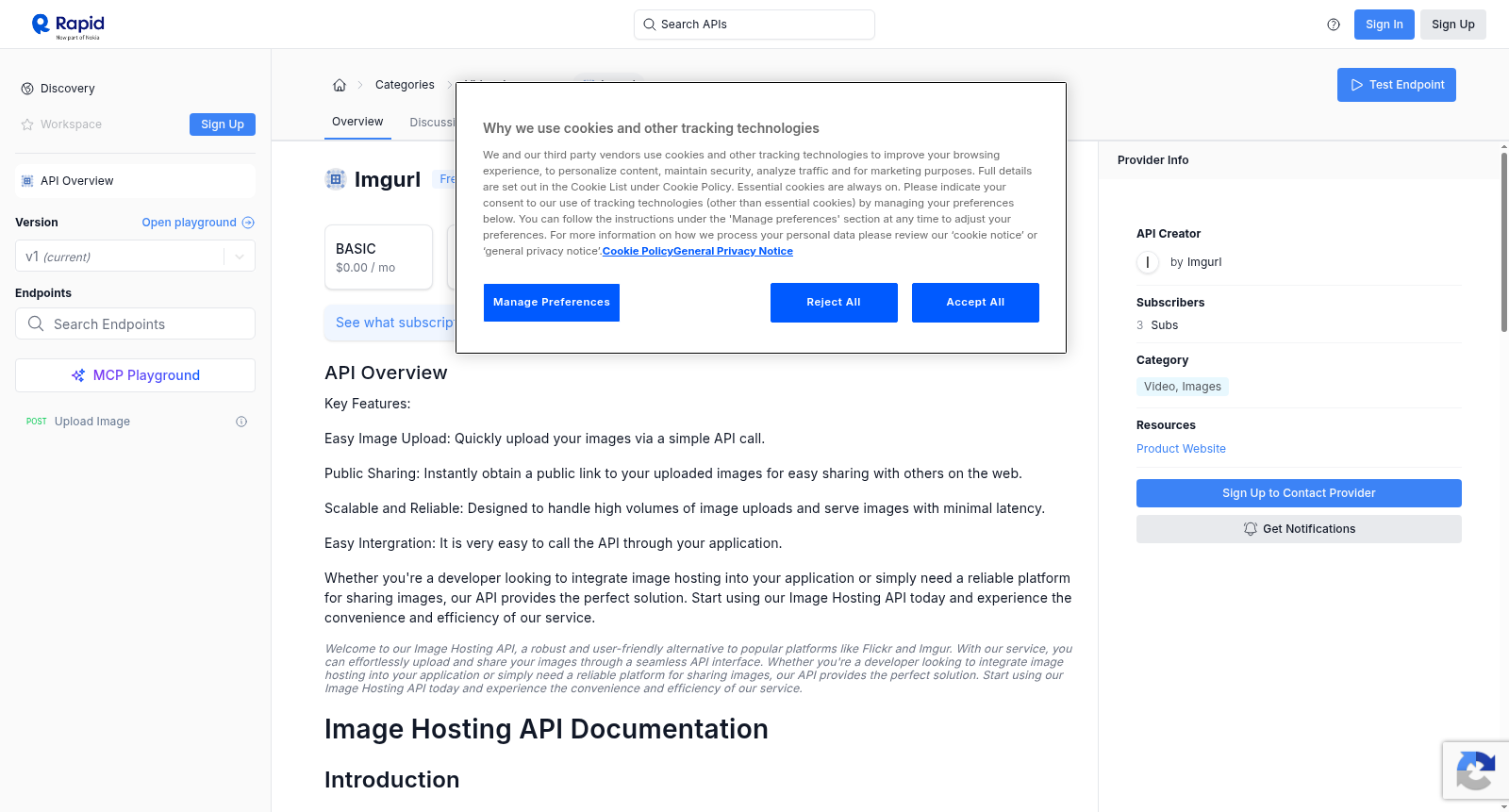Screen dimensions: 1509x812
Task: Click Sign Up to Contact Provider
Action: point(1299,493)
